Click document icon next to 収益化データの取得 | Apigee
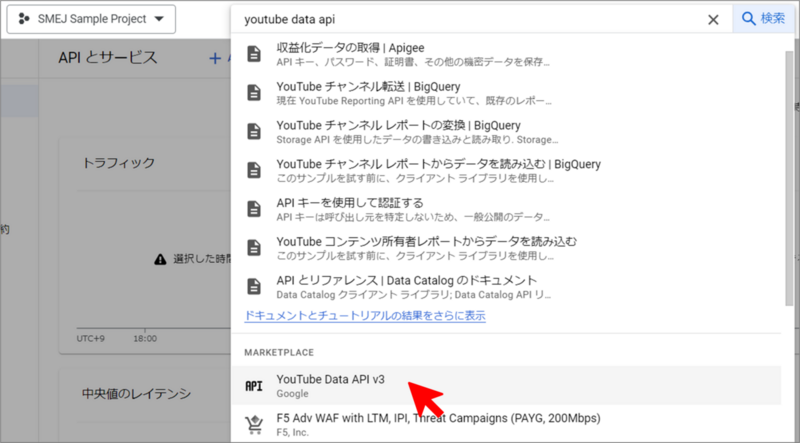Screen dimensions: 800x443 coord(254,54)
